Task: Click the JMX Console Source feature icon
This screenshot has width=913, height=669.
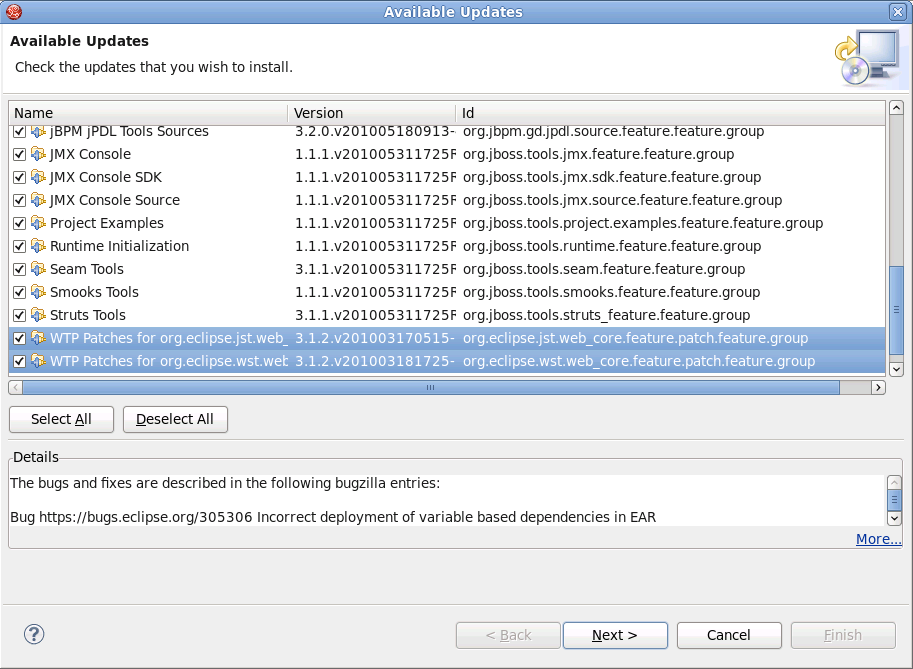Action: (38, 200)
